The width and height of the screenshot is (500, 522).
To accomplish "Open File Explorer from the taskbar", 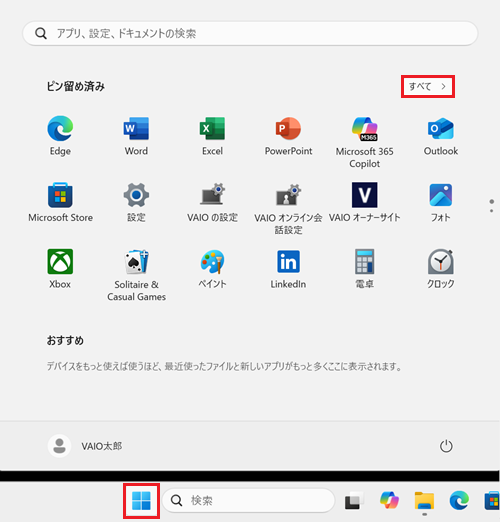I will pyautogui.click(x=424, y=501).
